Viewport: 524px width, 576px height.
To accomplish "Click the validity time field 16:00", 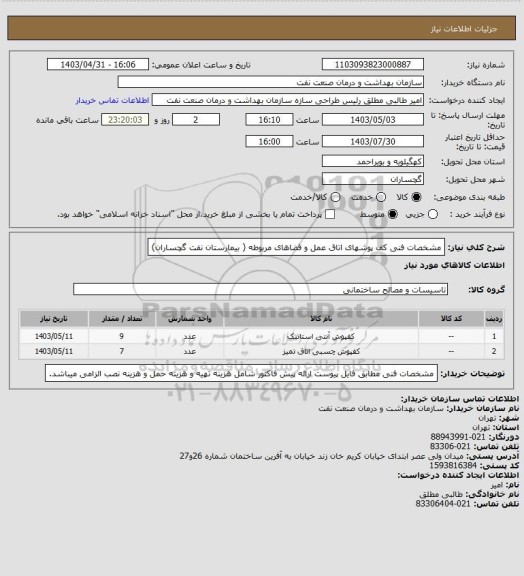I will pyautogui.click(x=269, y=141).
